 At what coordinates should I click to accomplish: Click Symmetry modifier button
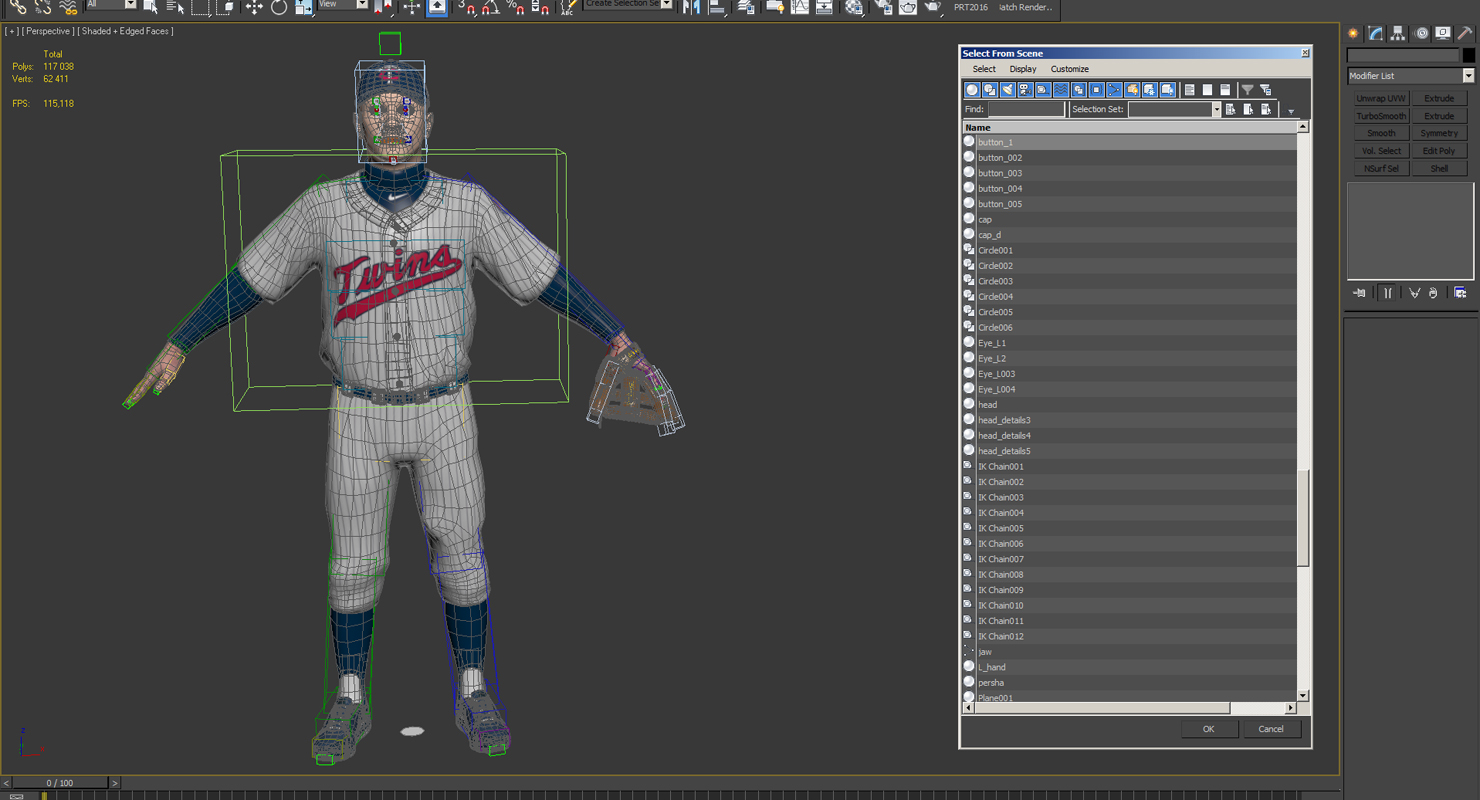tap(1439, 133)
